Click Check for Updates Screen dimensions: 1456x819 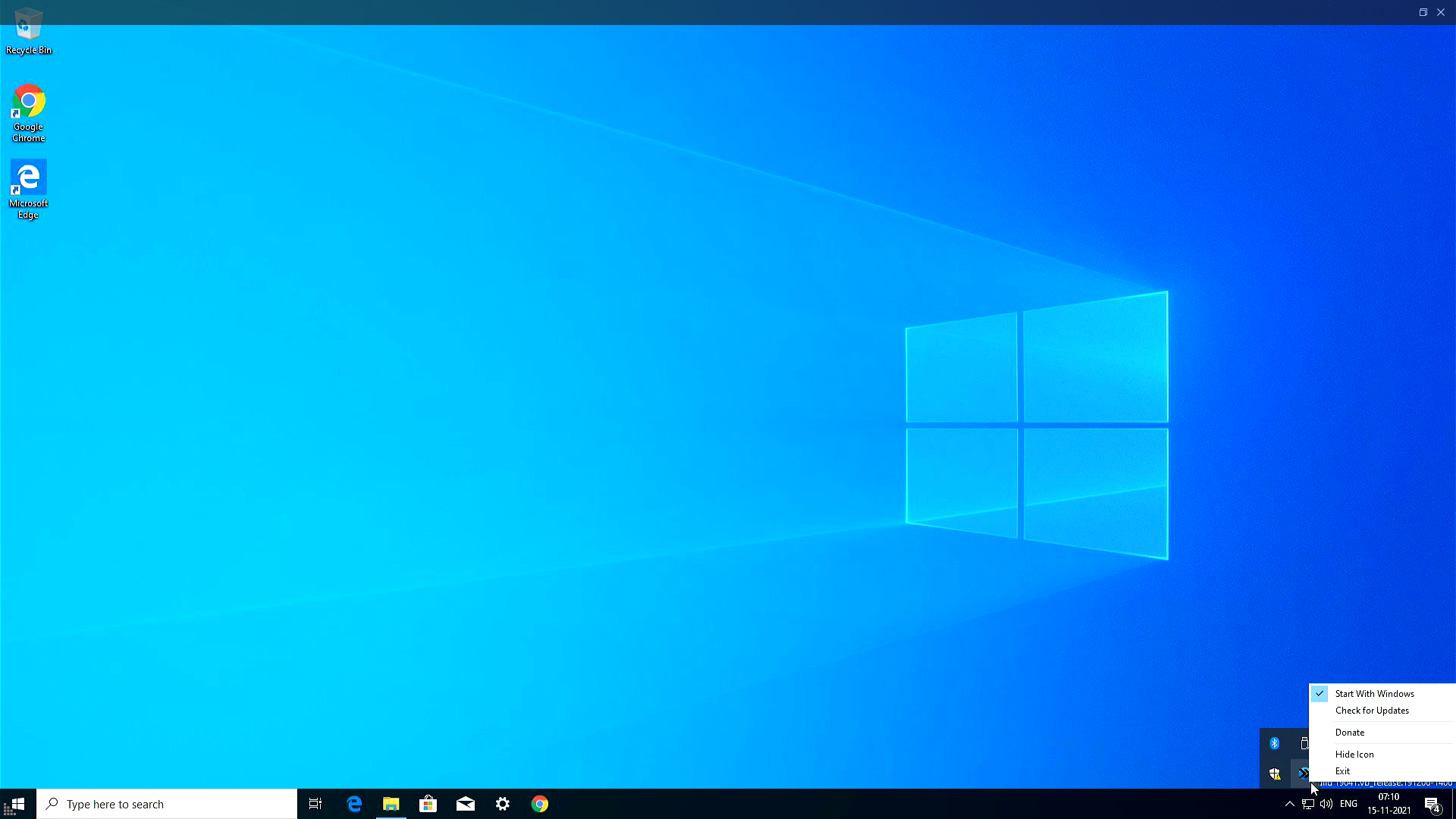[1371, 711]
